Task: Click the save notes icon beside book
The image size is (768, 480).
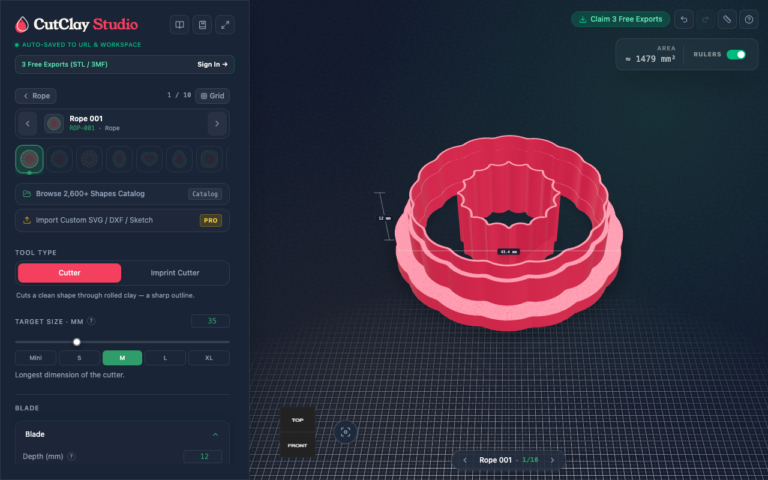Action: (x=202, y=25)
